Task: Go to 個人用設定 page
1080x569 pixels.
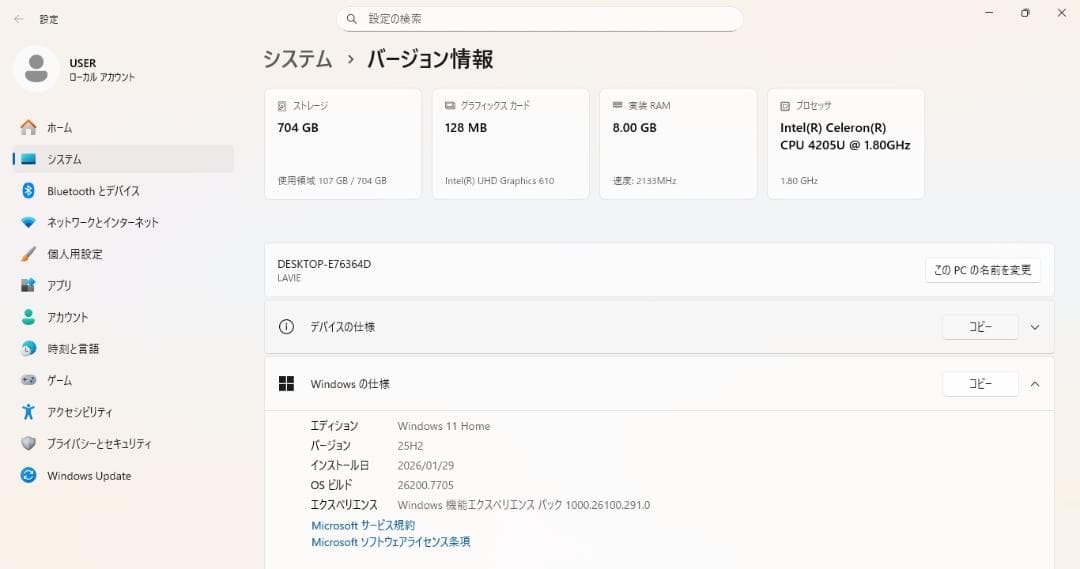Action: [x=123, y=254]
